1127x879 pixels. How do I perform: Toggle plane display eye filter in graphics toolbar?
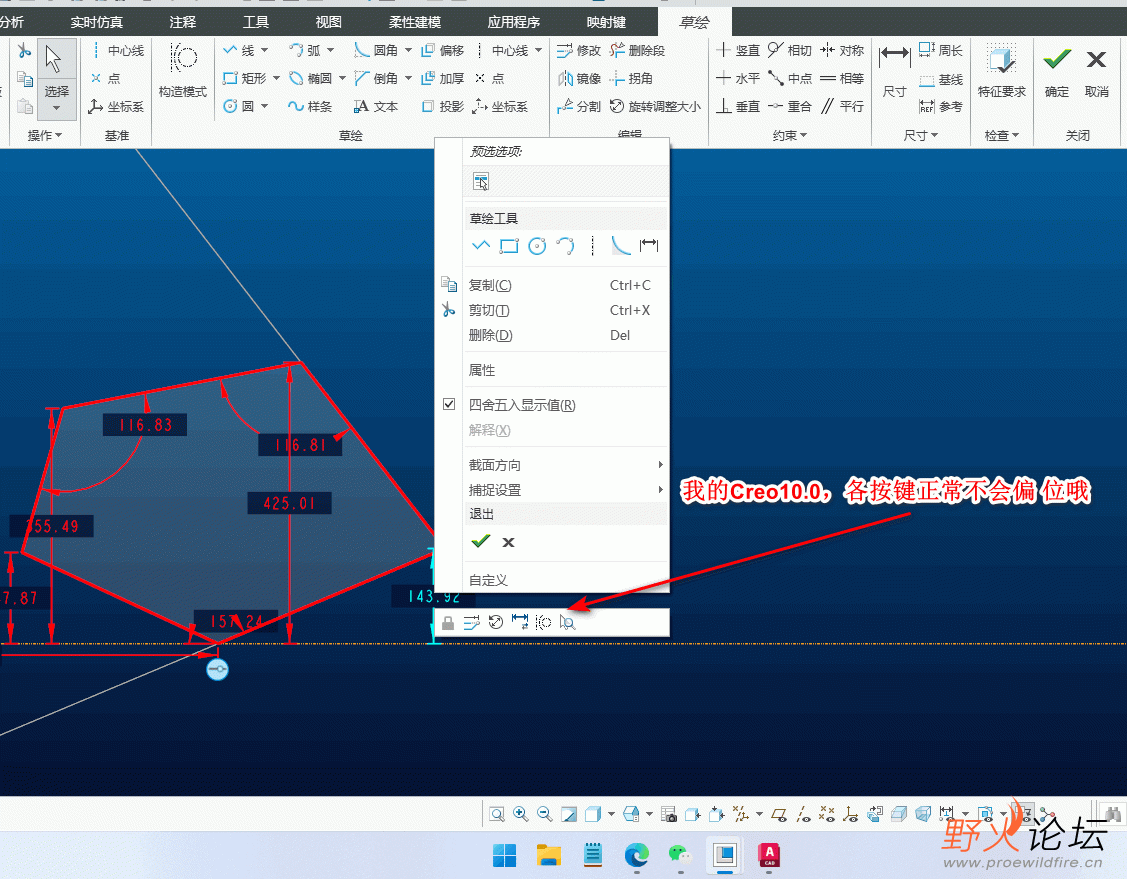click(779, 814)
